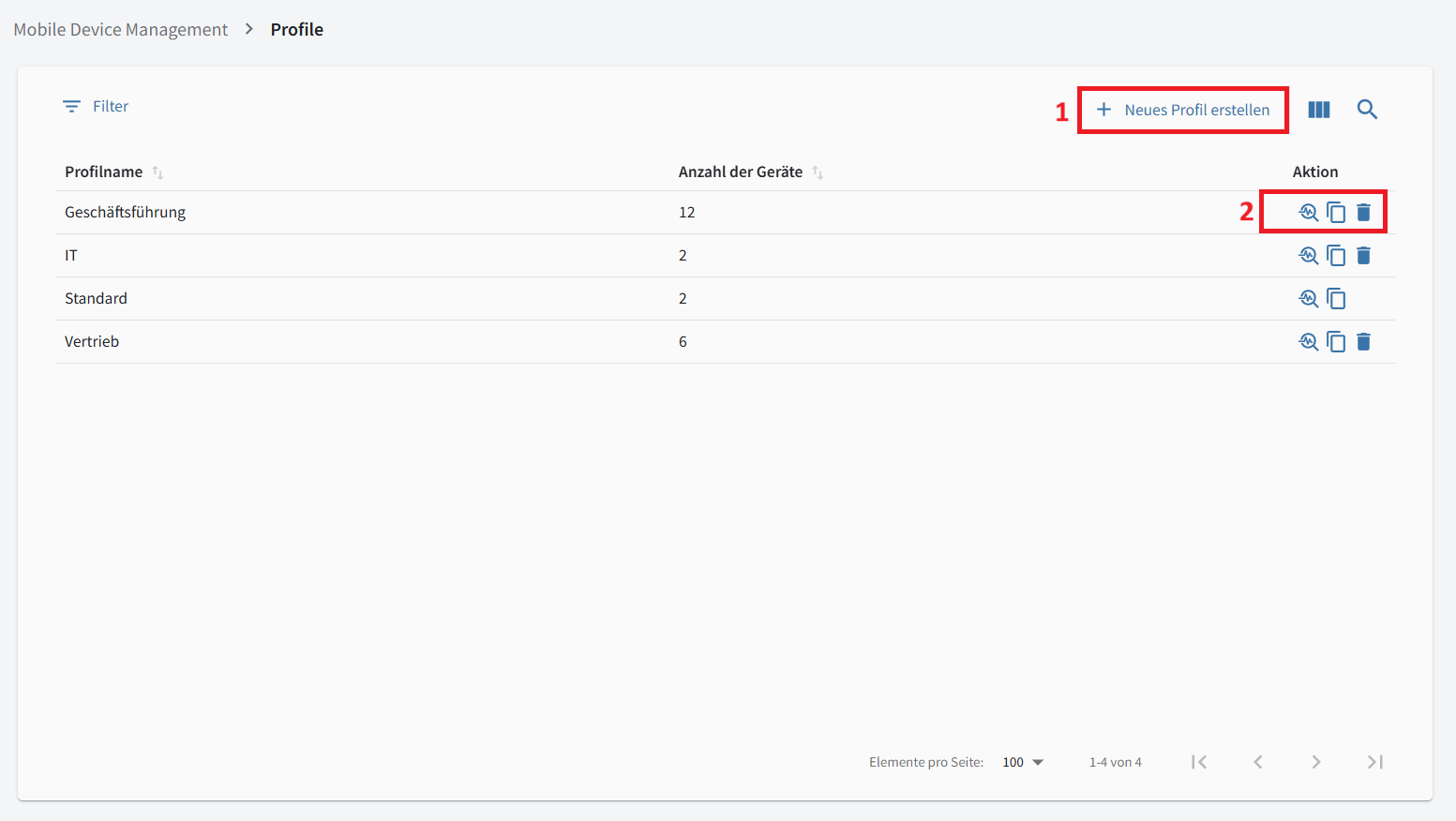Sort by Profilname column

[158, 172]
